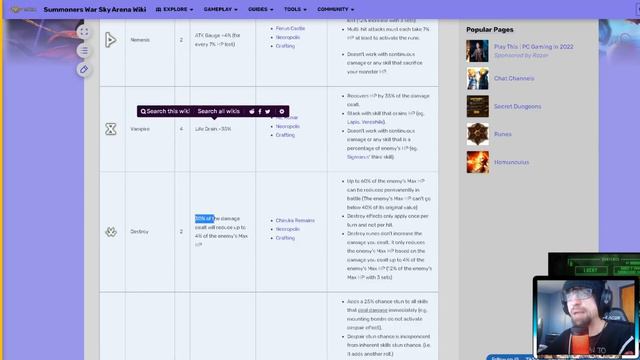Click the highlighted '30% of' selected text
The width and height of the screenshot is (640, 360).
coord(204,219)
